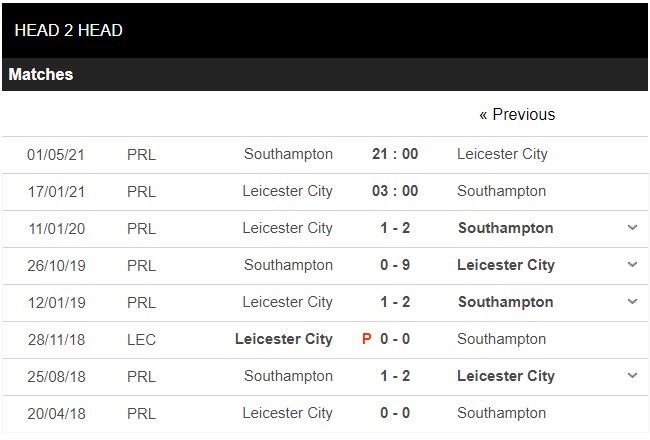Click the 25/08/18 match 1 - 2 score
The height and width of the screenshot is (440, 650).
(395, 376)
